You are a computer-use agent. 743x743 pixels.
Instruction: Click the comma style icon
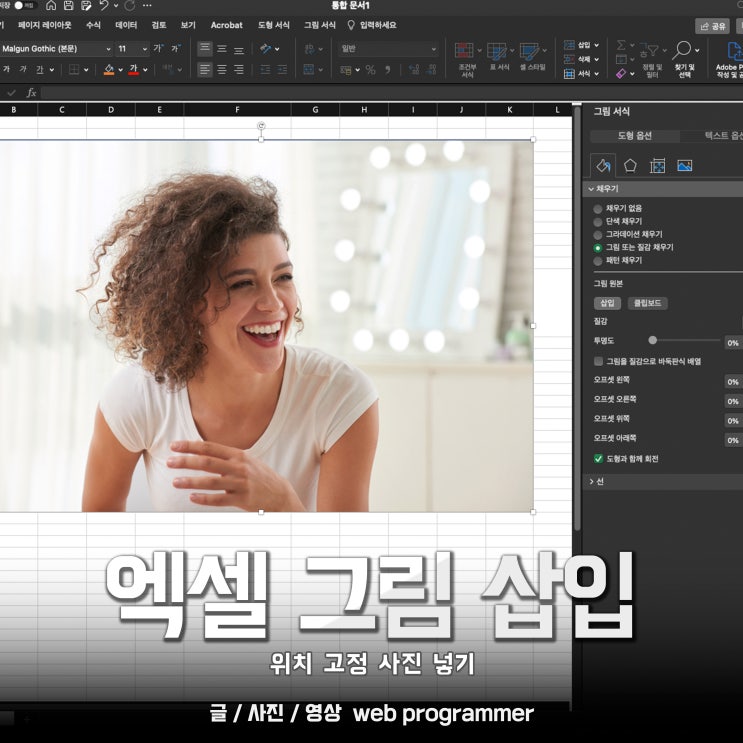click(x=388, y=70)
